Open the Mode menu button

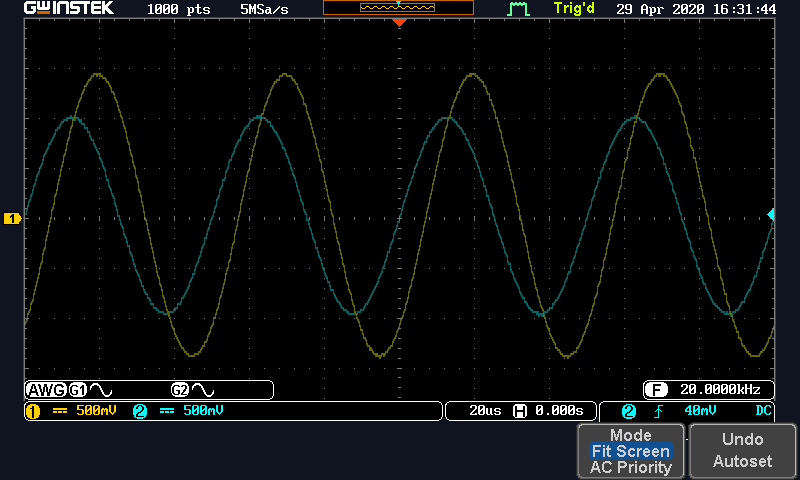point(630,436)
